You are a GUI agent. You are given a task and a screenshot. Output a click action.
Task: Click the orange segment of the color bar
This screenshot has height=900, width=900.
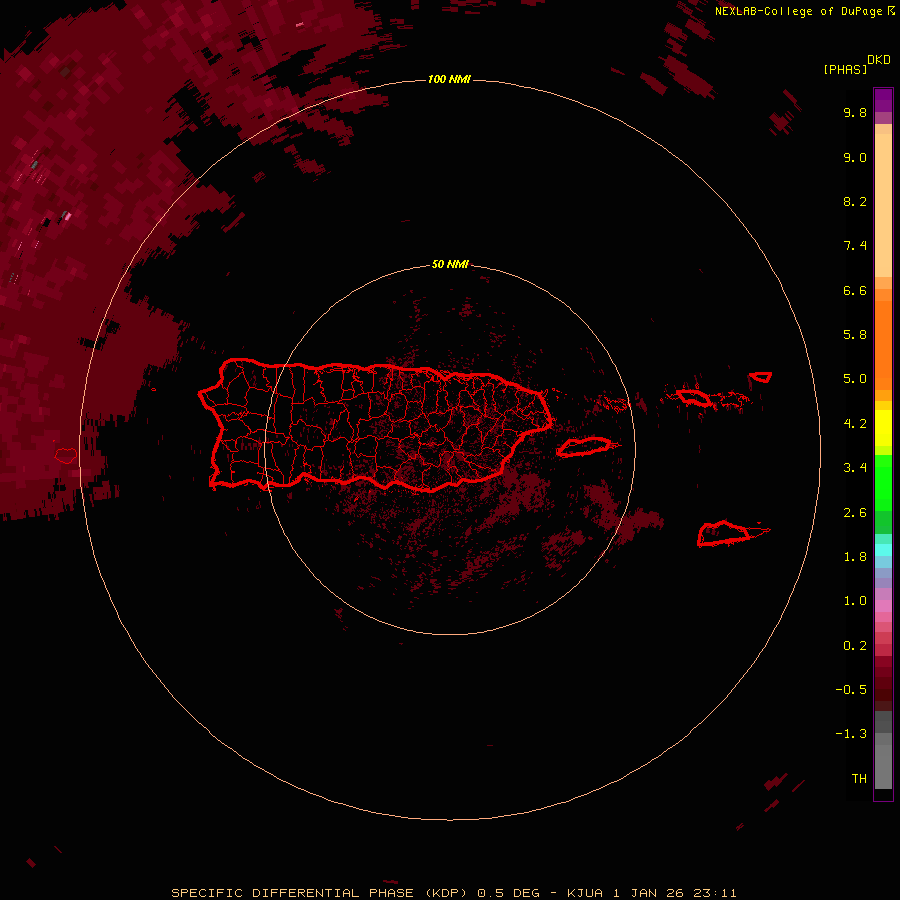(x=883, y=346)
